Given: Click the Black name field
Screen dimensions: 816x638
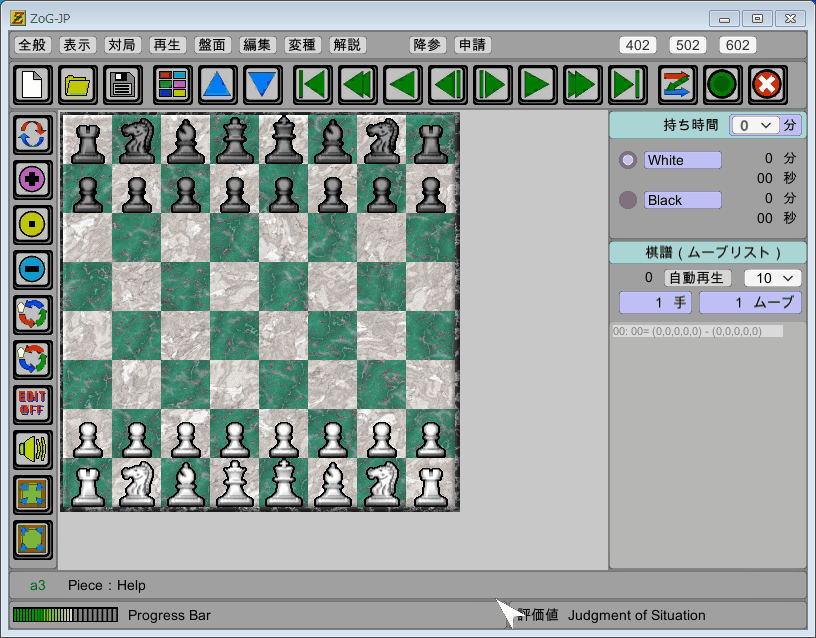Looking at the screenshot, I should pos(683,200).
